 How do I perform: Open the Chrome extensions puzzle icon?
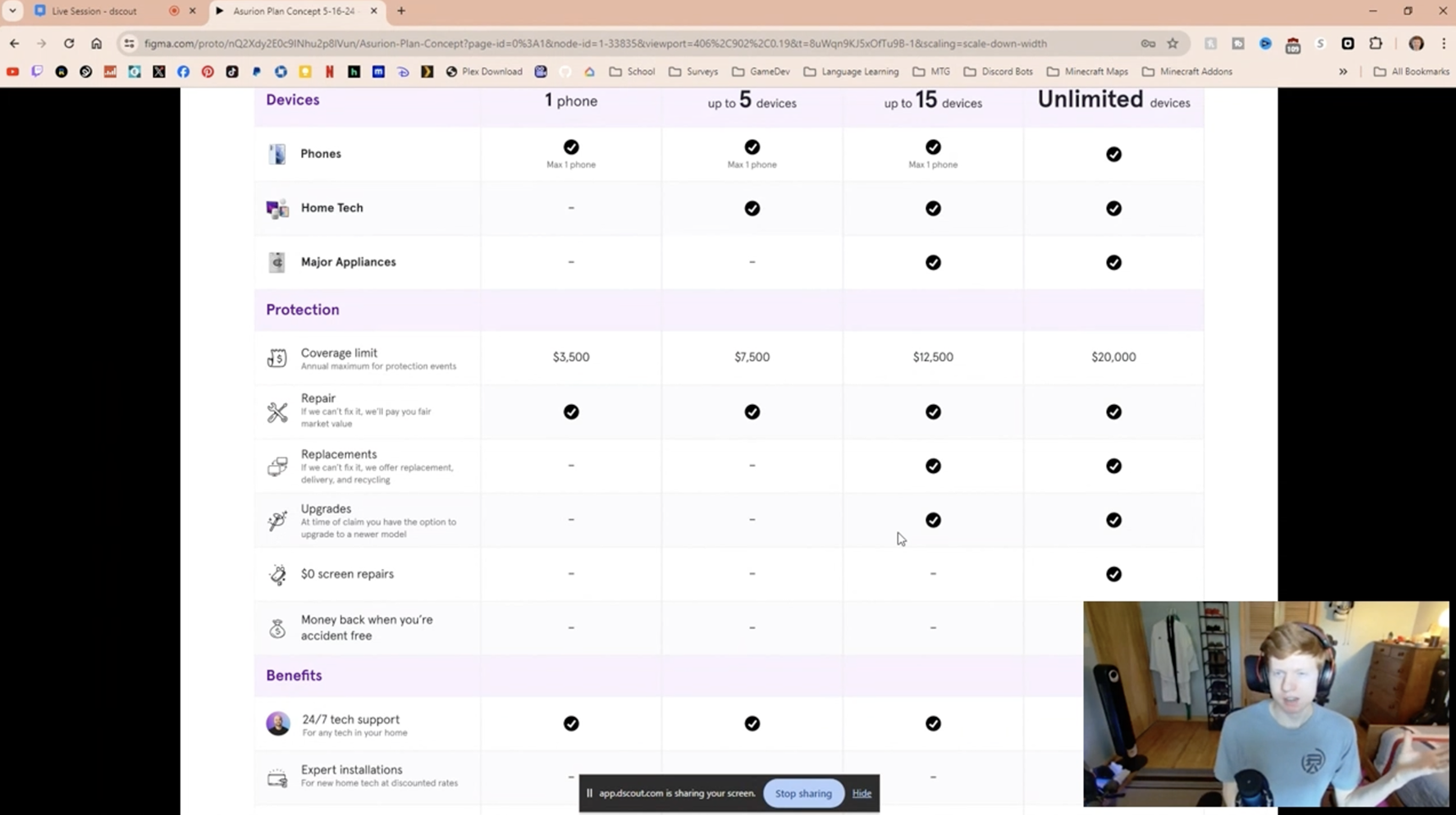click(1376, 44)
